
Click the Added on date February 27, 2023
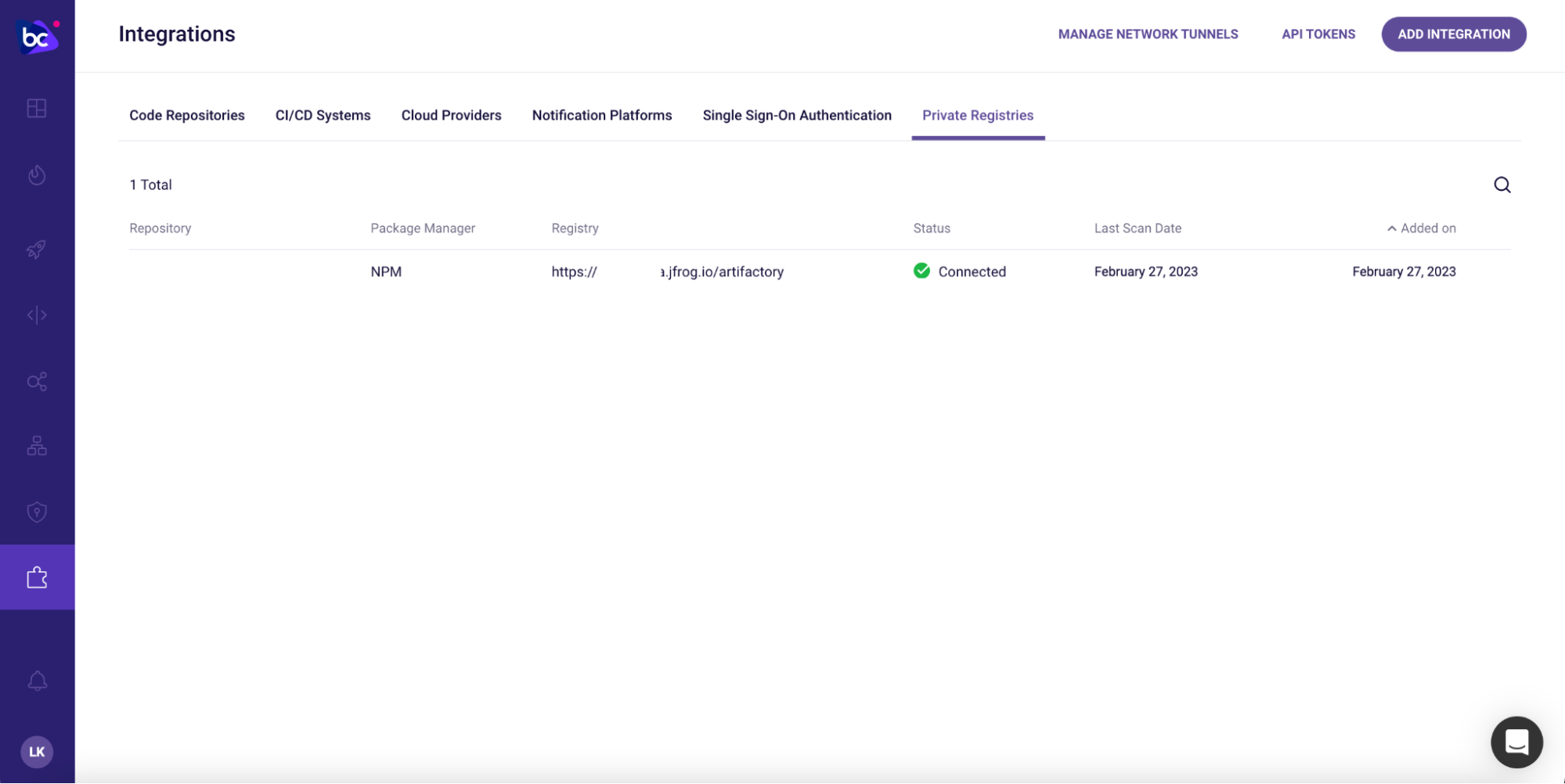tap(1404, 272)
